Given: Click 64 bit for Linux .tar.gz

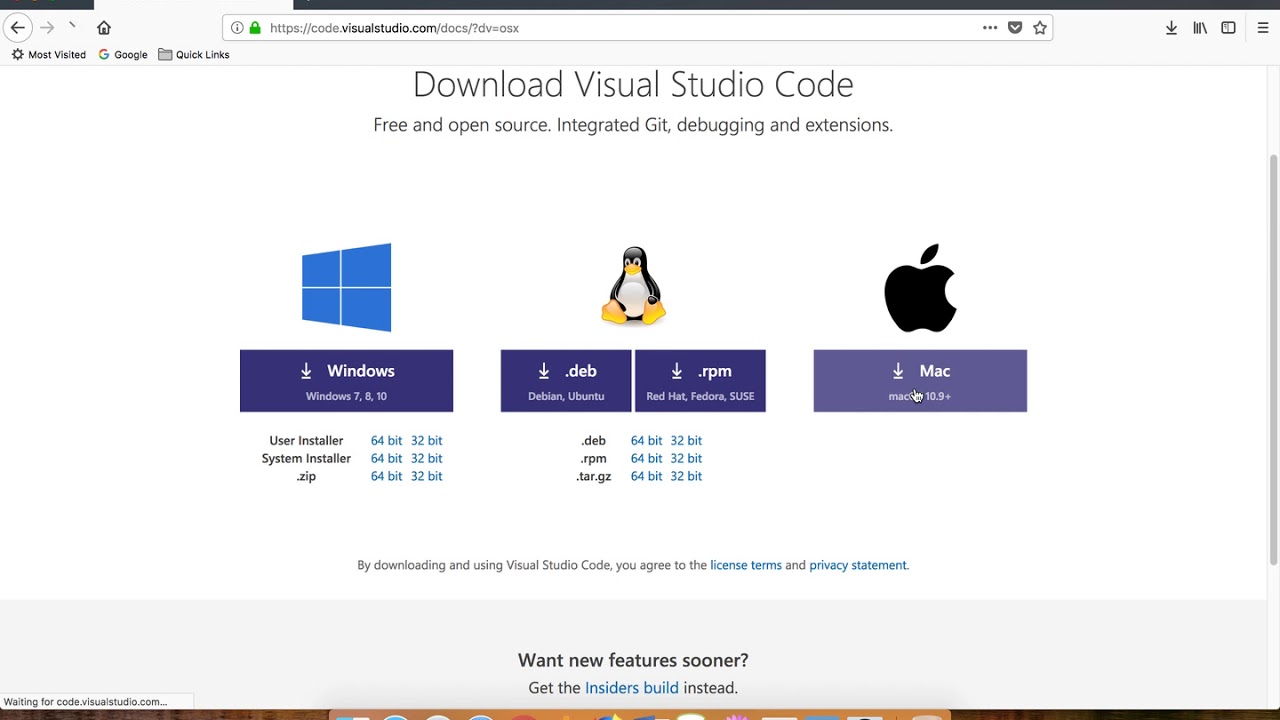Looking at the screenshot, I should click(x=646, y=476).
